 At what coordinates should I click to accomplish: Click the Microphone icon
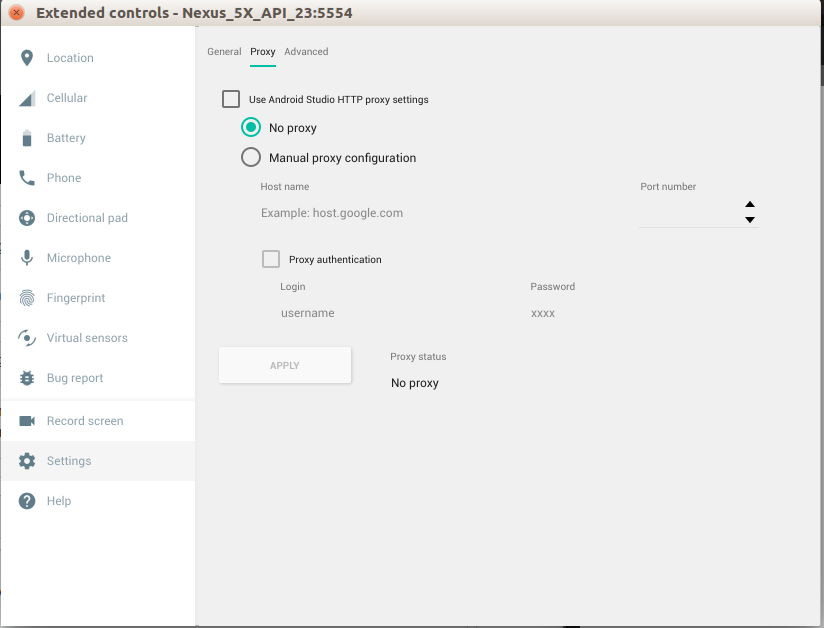(27, 258)
